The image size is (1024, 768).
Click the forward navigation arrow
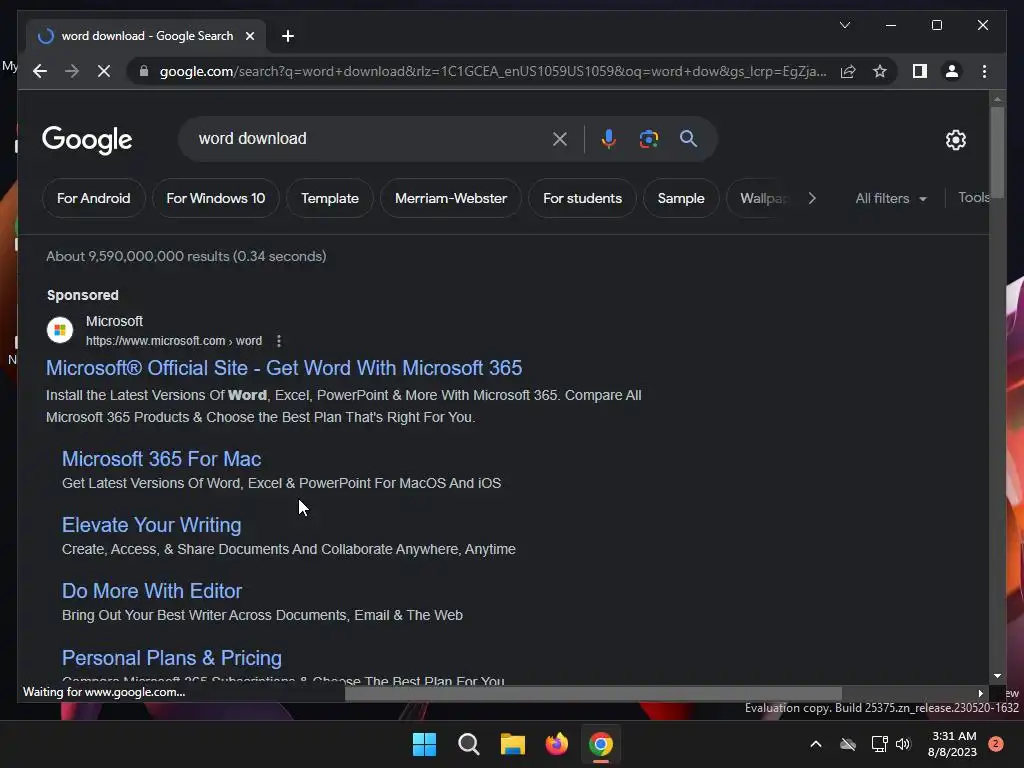[72, 71]
